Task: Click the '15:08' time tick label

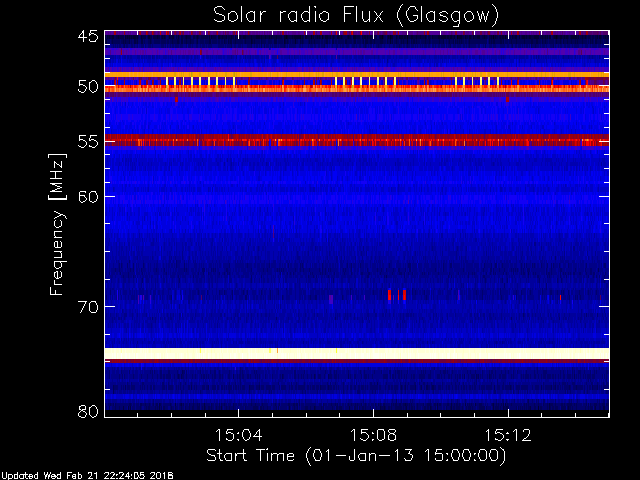Action: [373, 436]
